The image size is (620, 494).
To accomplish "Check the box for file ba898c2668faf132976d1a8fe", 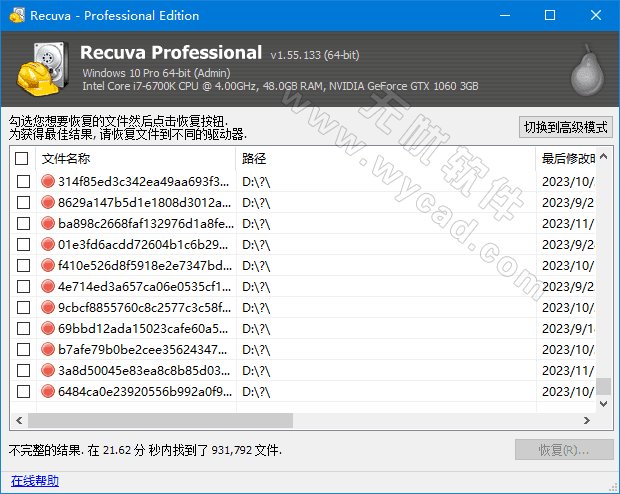I will (23, 223).
